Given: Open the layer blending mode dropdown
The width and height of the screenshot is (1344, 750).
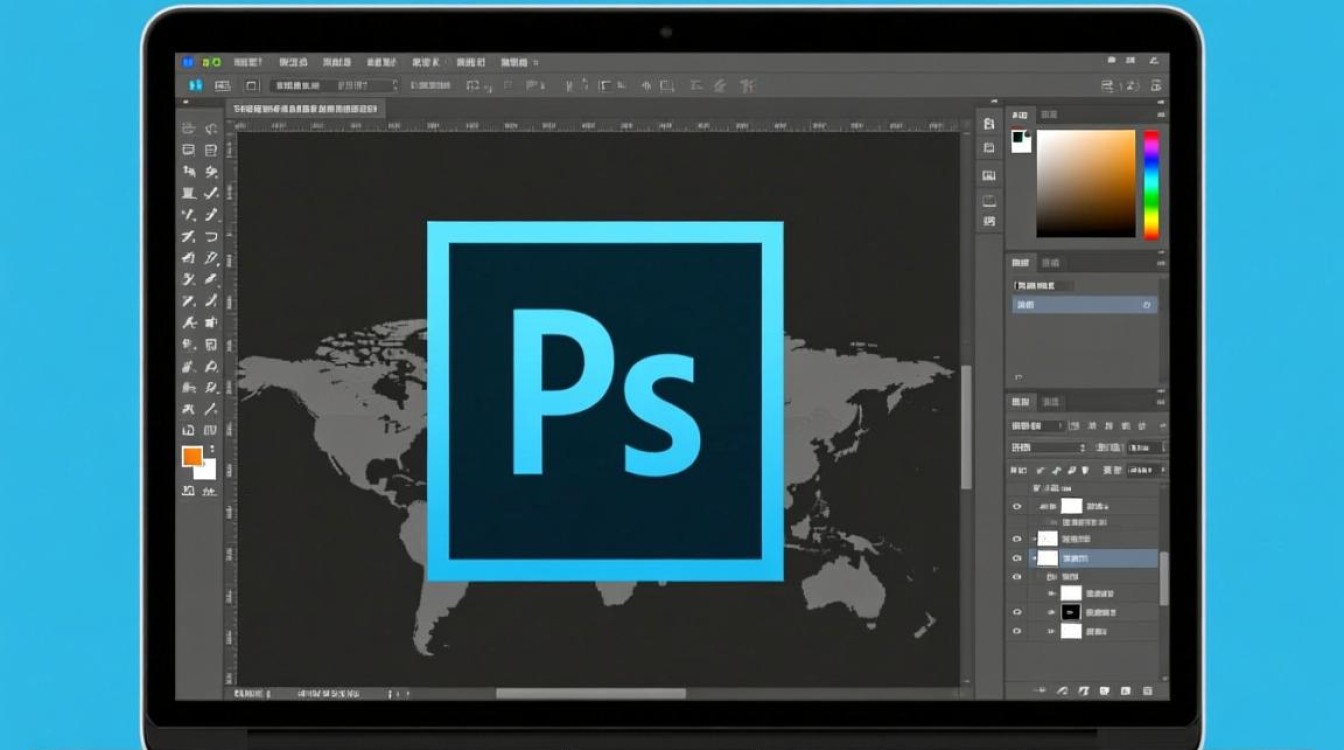Looking at the screenshot, I should 1040,425.
